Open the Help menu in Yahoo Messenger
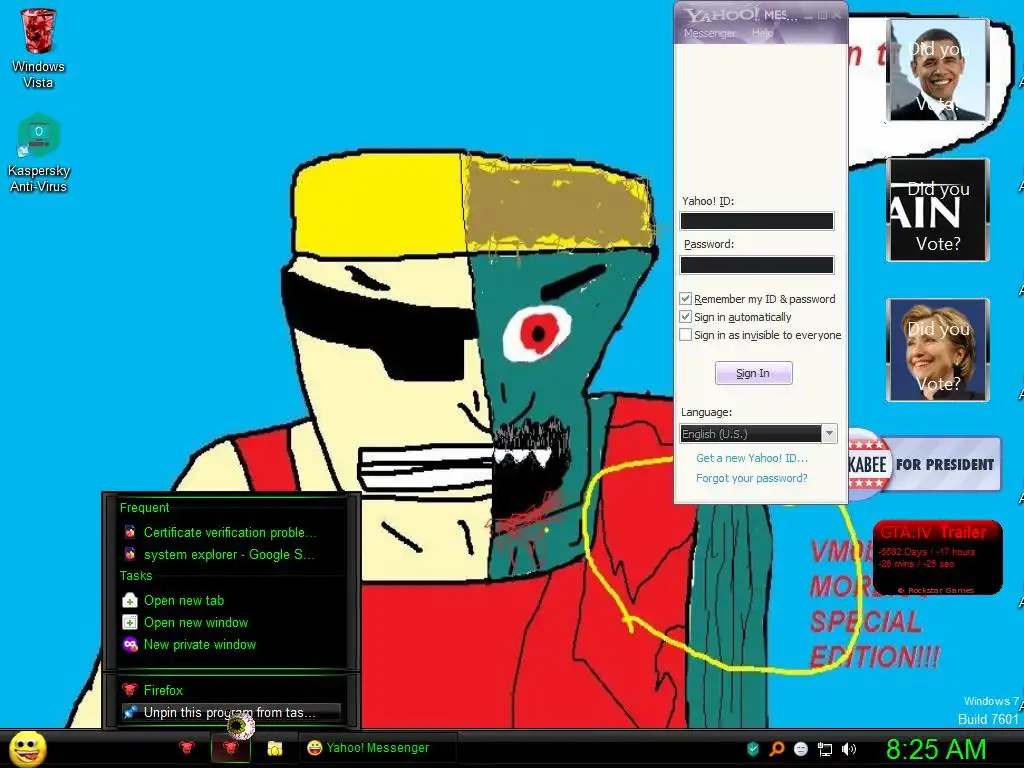 tap(762, 33)
